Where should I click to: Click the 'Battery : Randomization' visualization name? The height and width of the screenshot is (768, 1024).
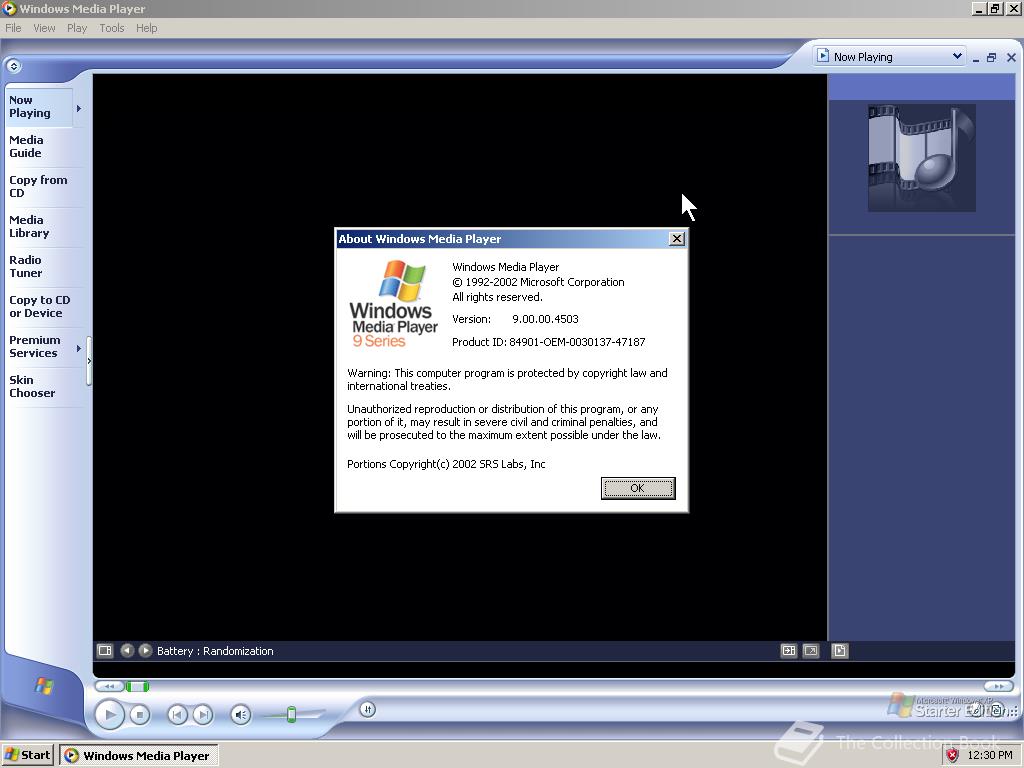click(215, 651)
